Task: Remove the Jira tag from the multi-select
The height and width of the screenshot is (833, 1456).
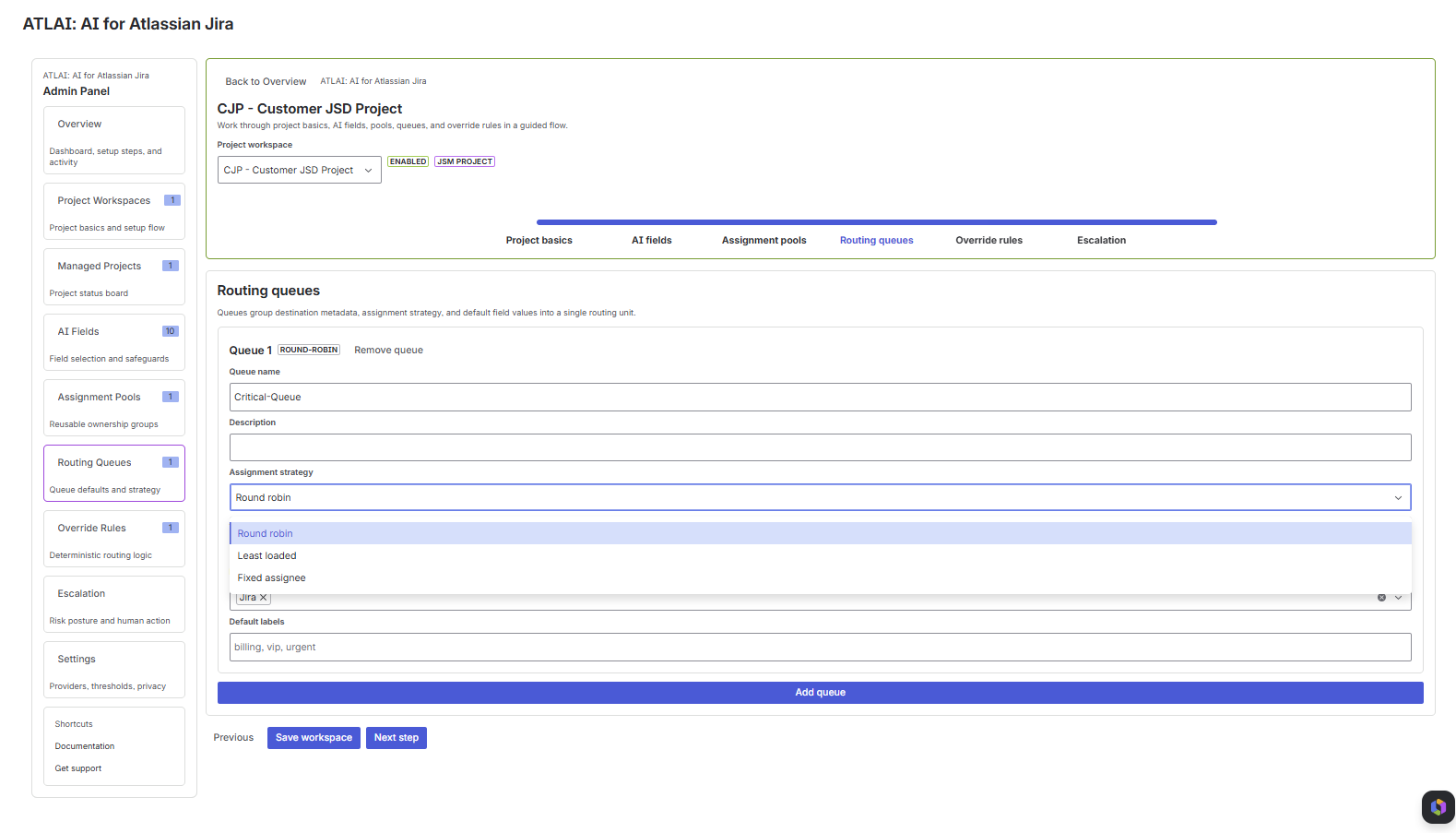Action: pos(263,598)
